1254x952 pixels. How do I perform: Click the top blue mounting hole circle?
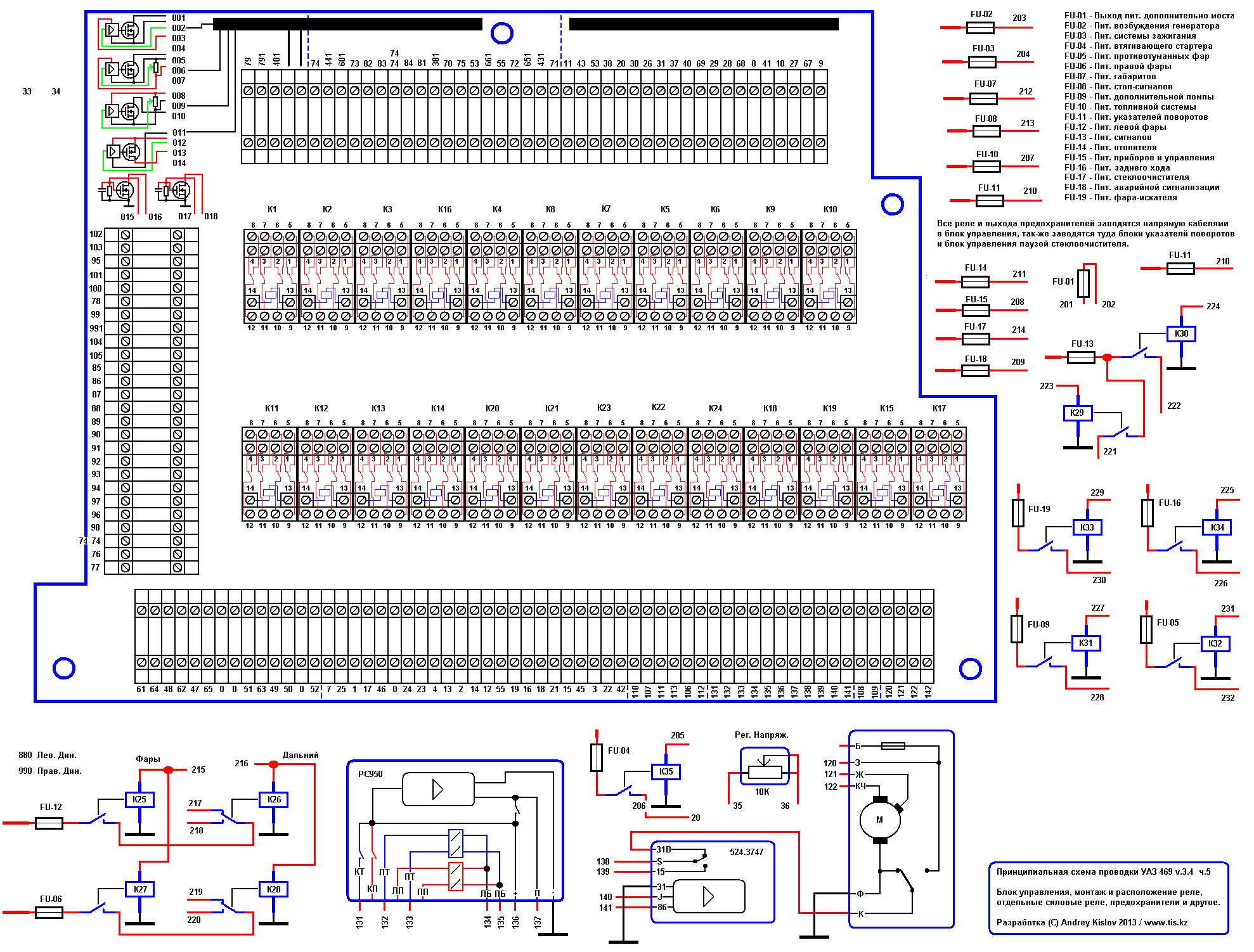501,33
